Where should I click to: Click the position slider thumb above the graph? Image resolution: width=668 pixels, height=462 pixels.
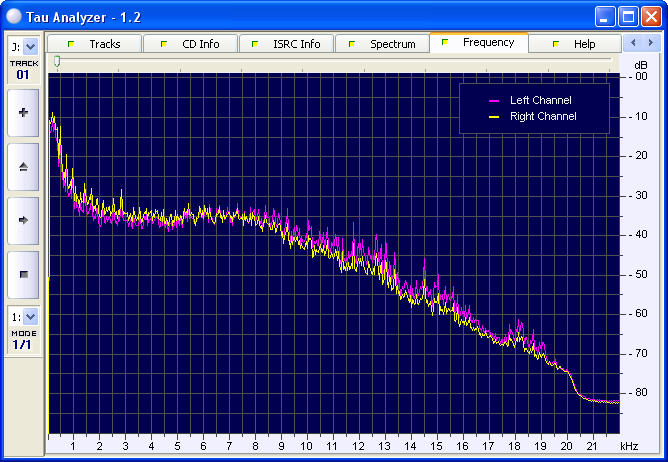tap(57, 62)
